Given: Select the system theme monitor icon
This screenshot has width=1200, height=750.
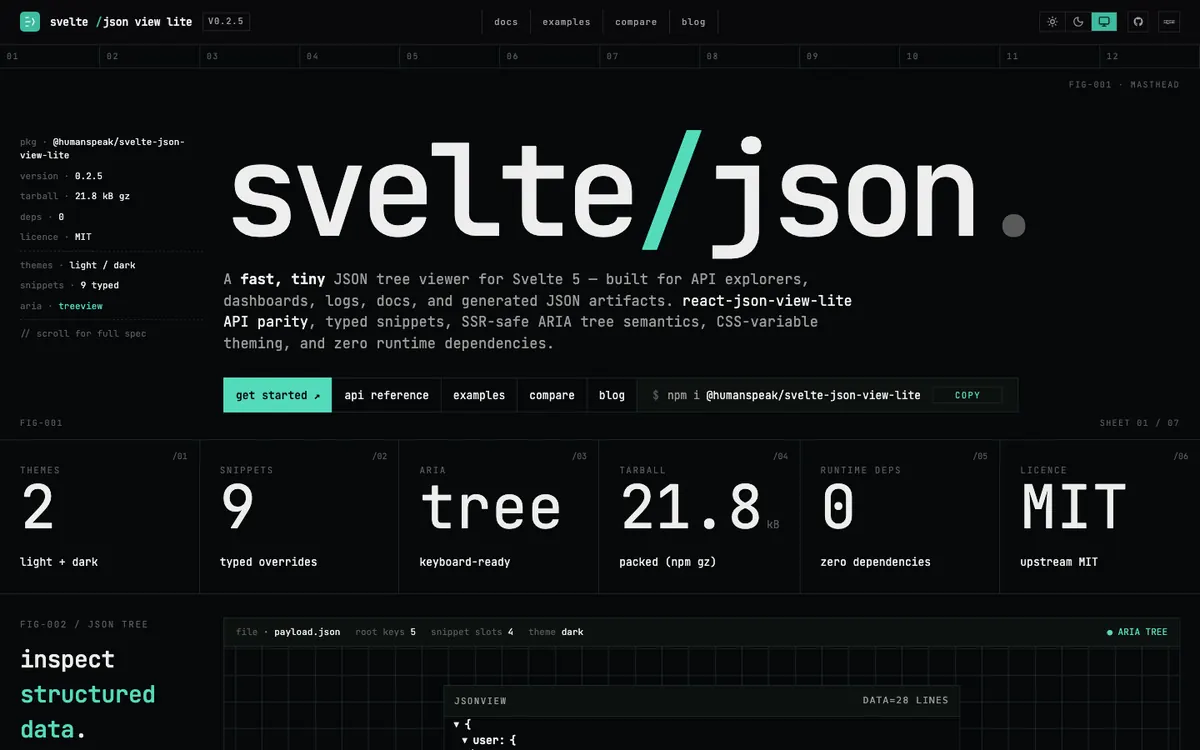Looking at the screenshot, I should 1104,21.
